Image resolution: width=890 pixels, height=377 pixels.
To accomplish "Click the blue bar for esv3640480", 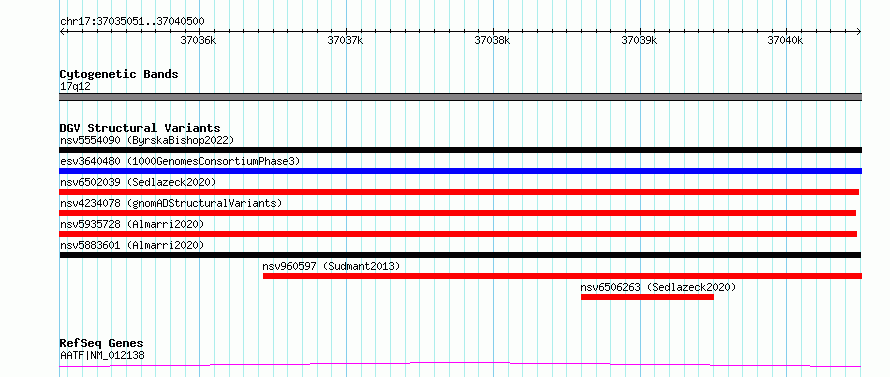I will tap(460, 171).
